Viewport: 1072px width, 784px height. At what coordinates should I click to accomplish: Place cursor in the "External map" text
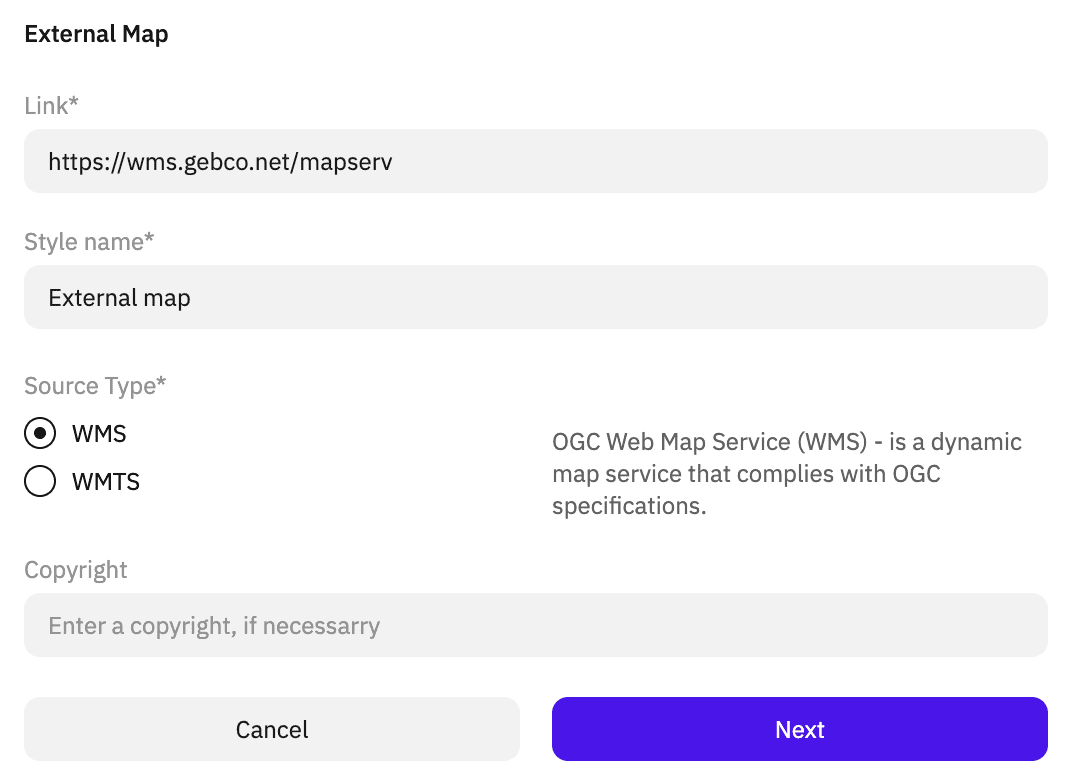tap(119, 298)
